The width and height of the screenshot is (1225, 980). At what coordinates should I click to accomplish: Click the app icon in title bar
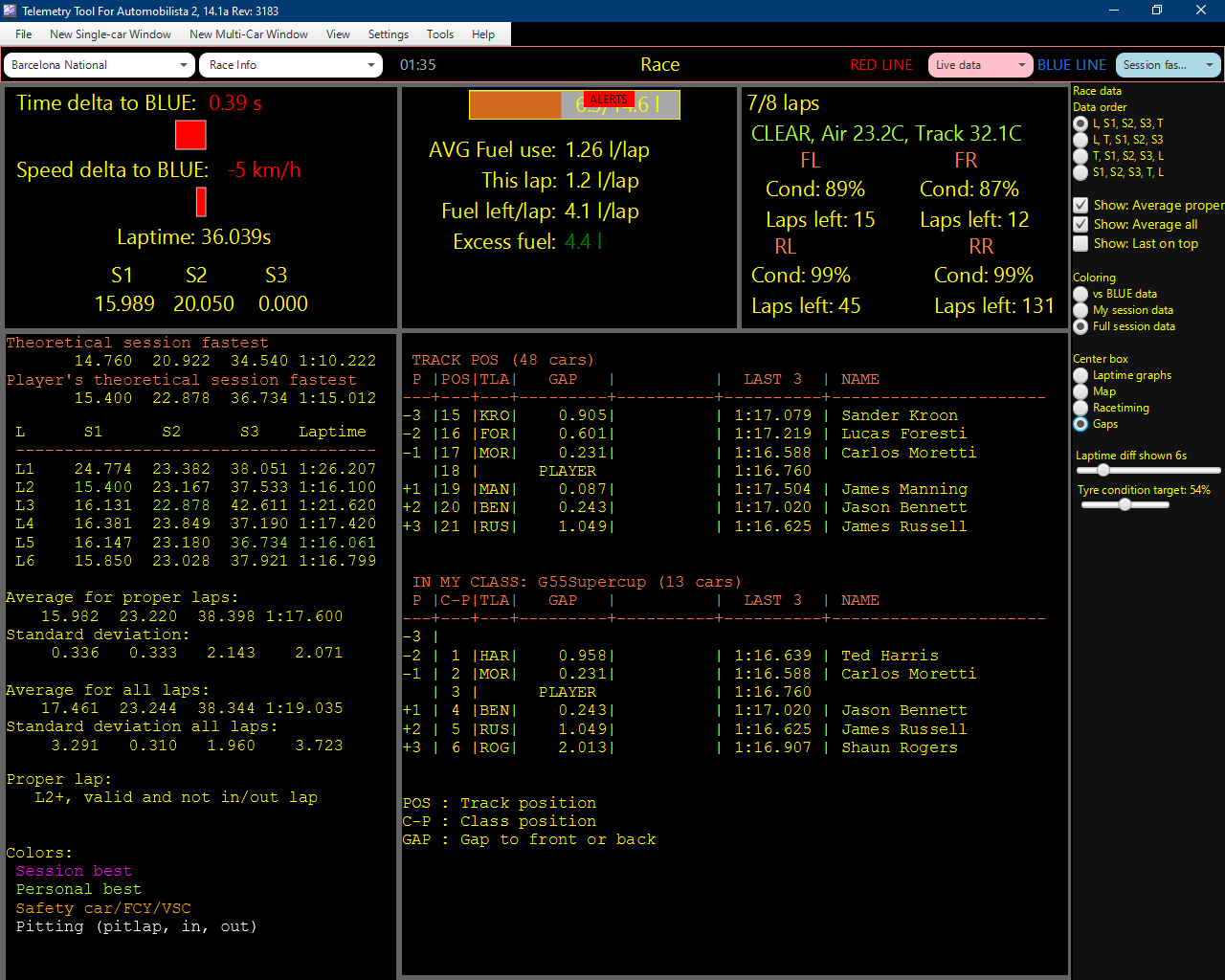tap(11, 11)
